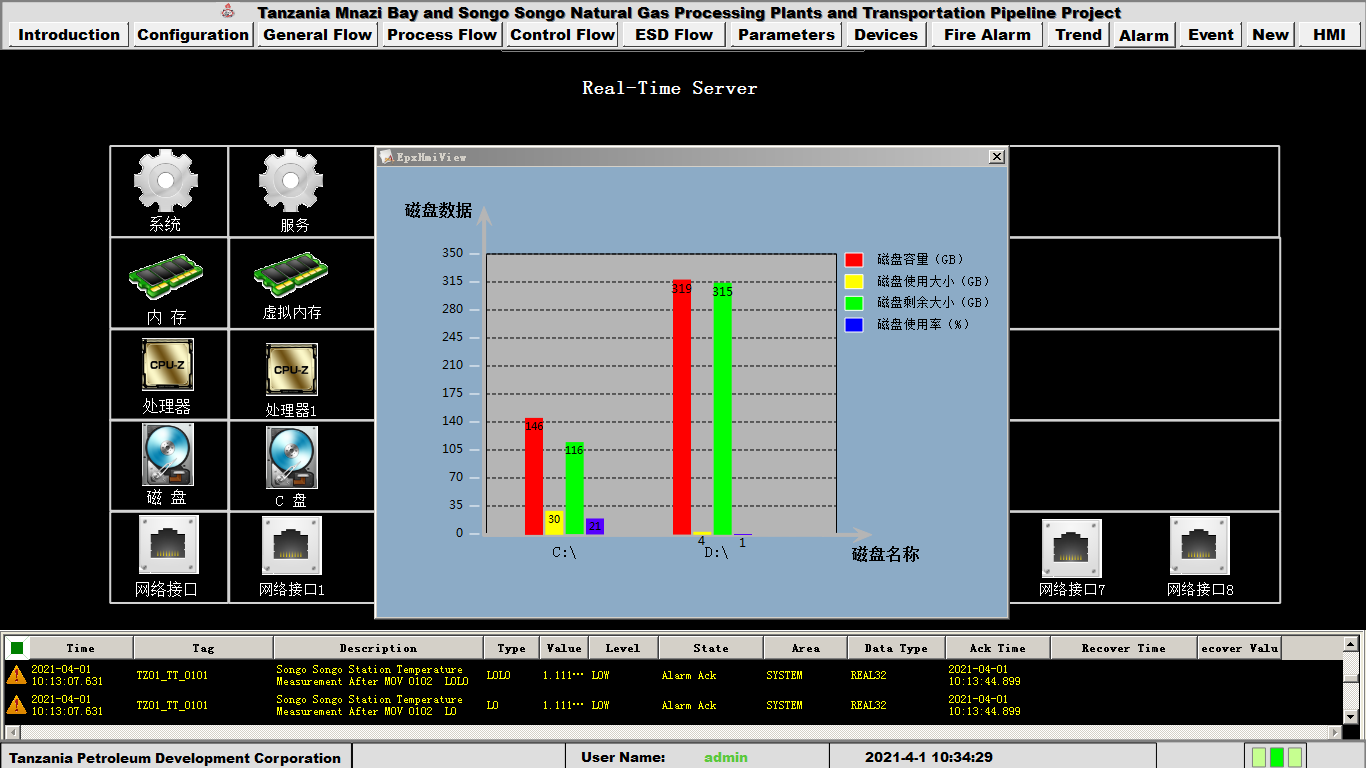Click the red 磁盘容量 legend swatch
The image size is (1366, 768).
click(x=854, y=260)
